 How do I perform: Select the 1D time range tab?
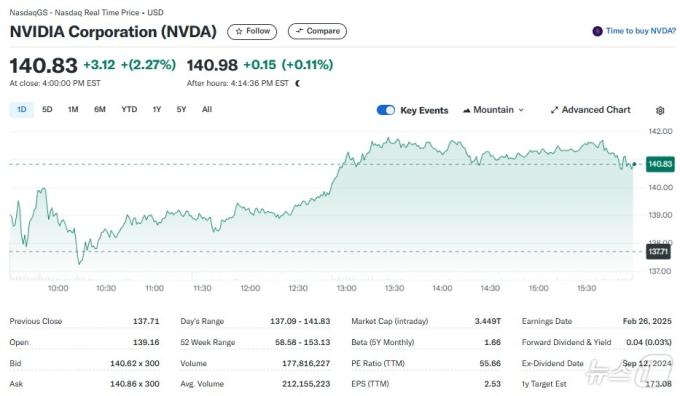tap(22, 109)
